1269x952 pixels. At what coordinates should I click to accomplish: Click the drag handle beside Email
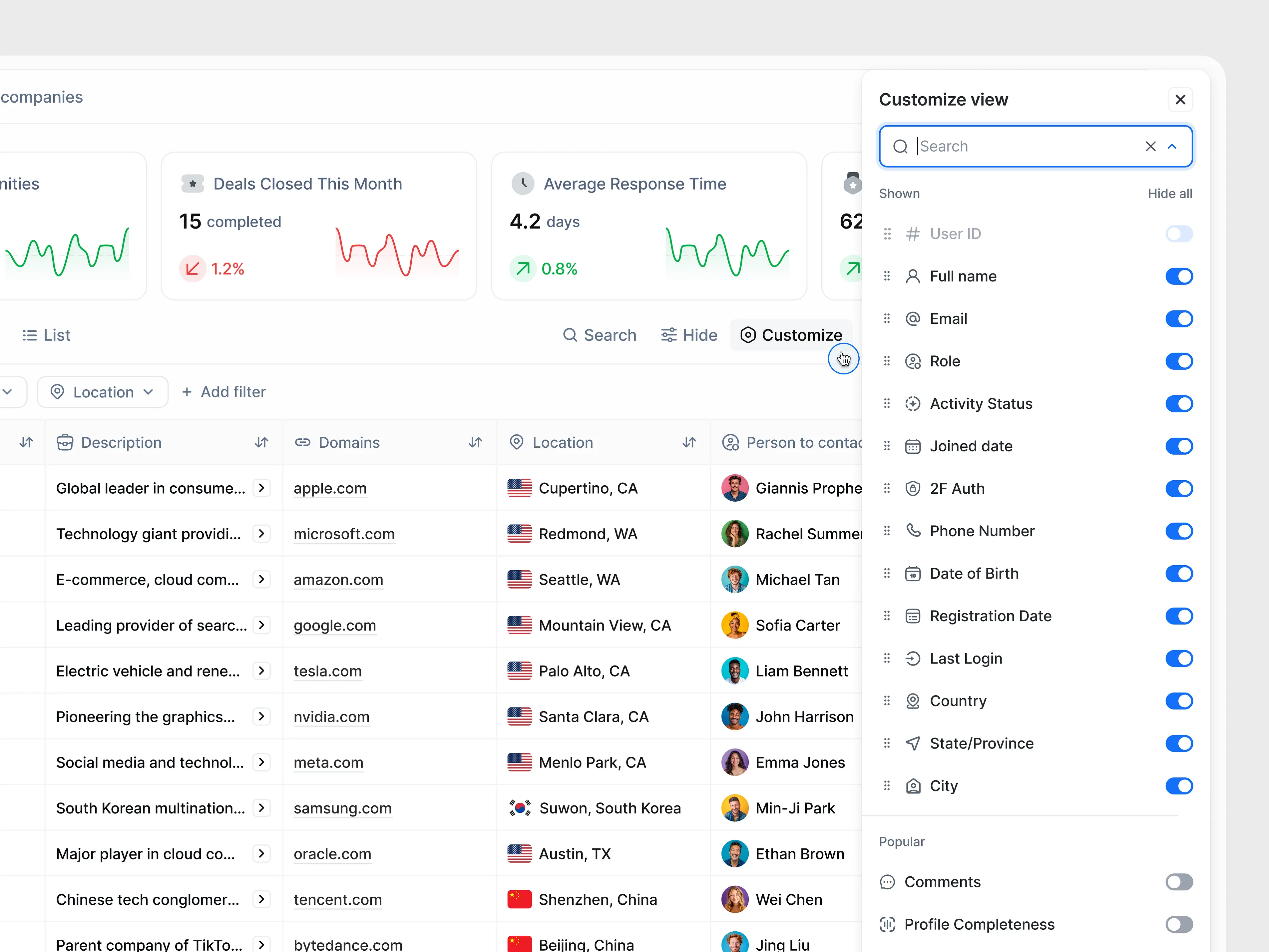[887, 318]
